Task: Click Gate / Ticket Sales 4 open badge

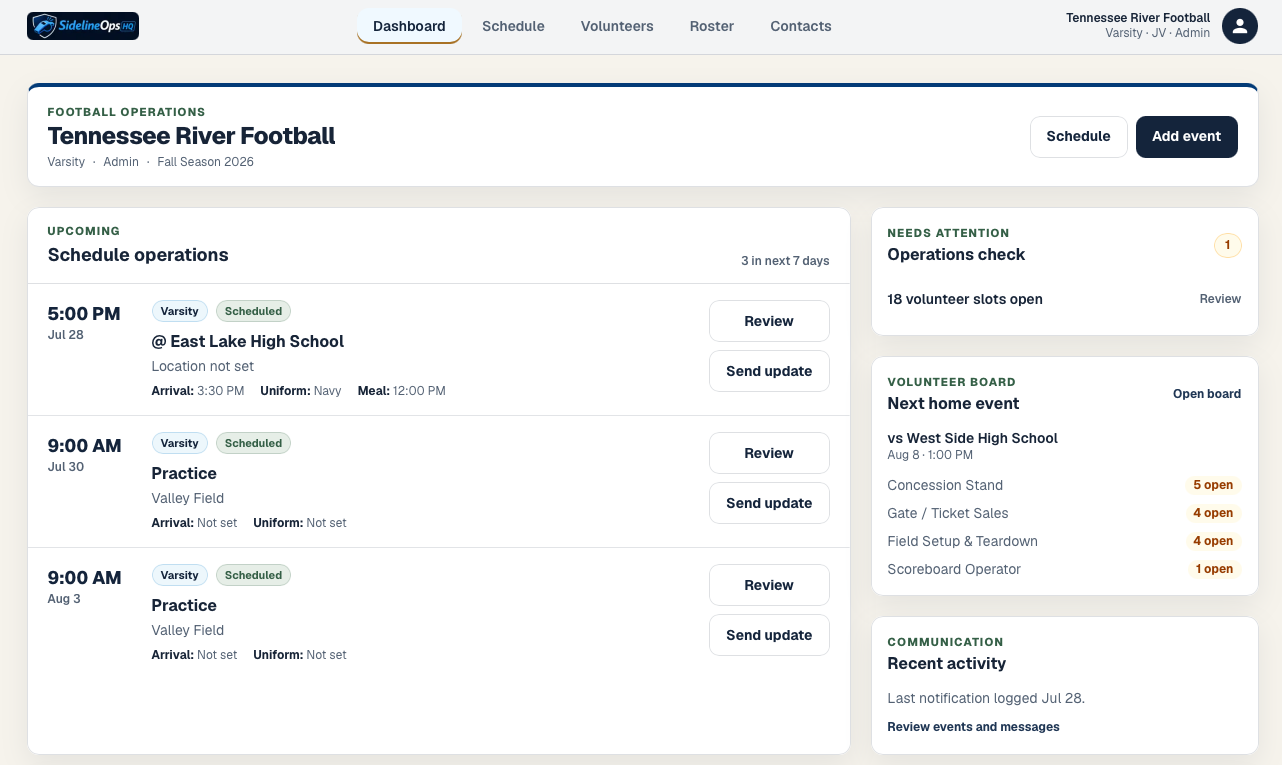Action: coord(1213,513)
